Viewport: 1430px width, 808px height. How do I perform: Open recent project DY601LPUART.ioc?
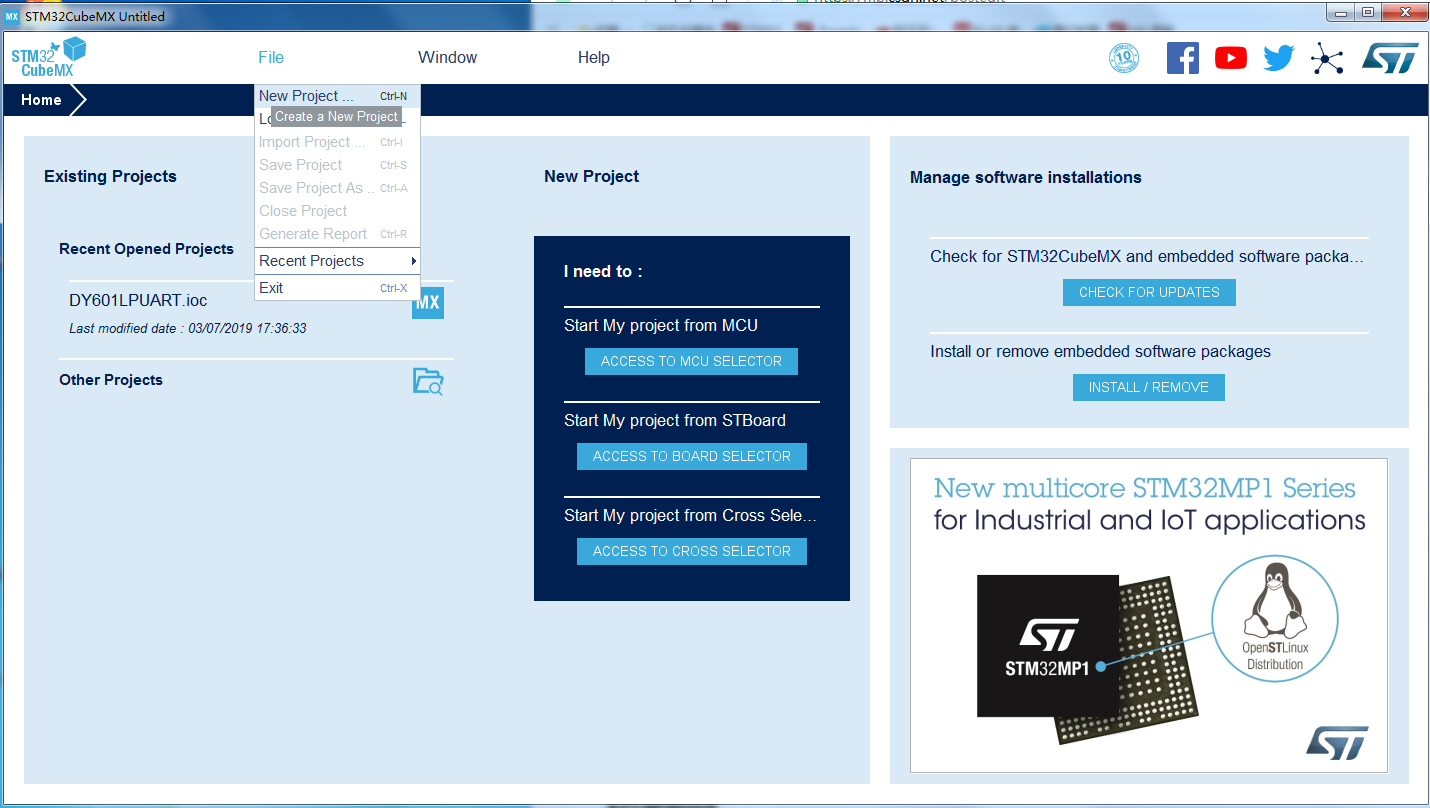[x=138, y=300]
